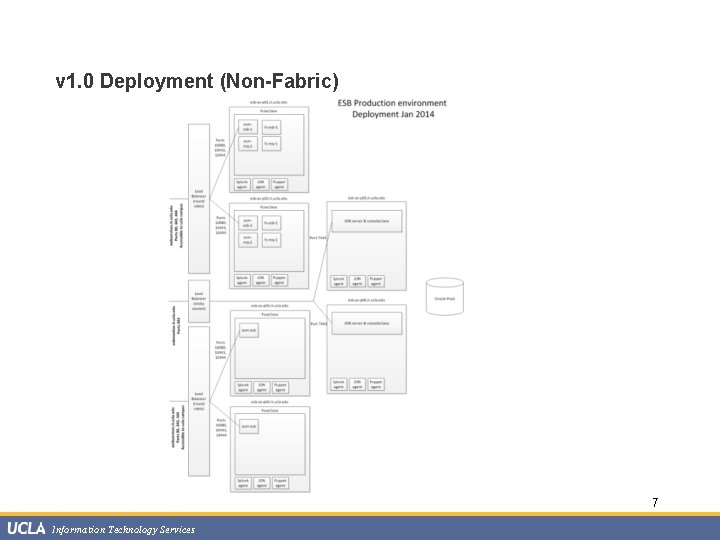This screenshot has height=540, width=720.
Task: Click Splunk agent in upper JON server box
Action: (x=338, y=281)
